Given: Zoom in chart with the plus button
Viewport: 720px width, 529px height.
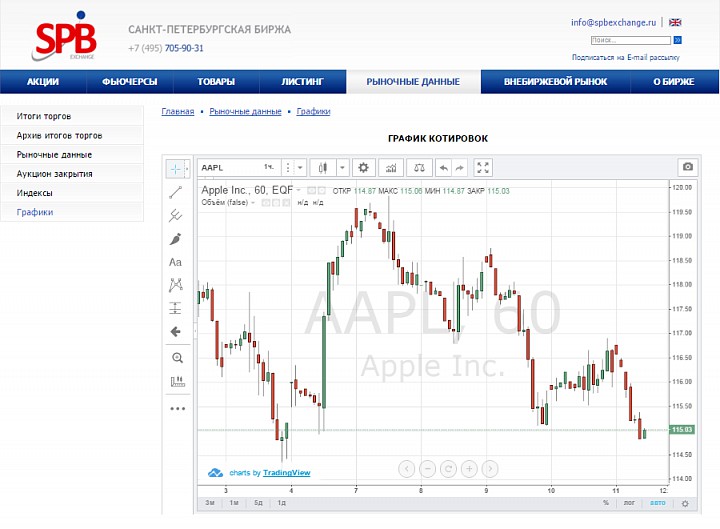Looking at the screenshot, I should [x=469, y=469].
